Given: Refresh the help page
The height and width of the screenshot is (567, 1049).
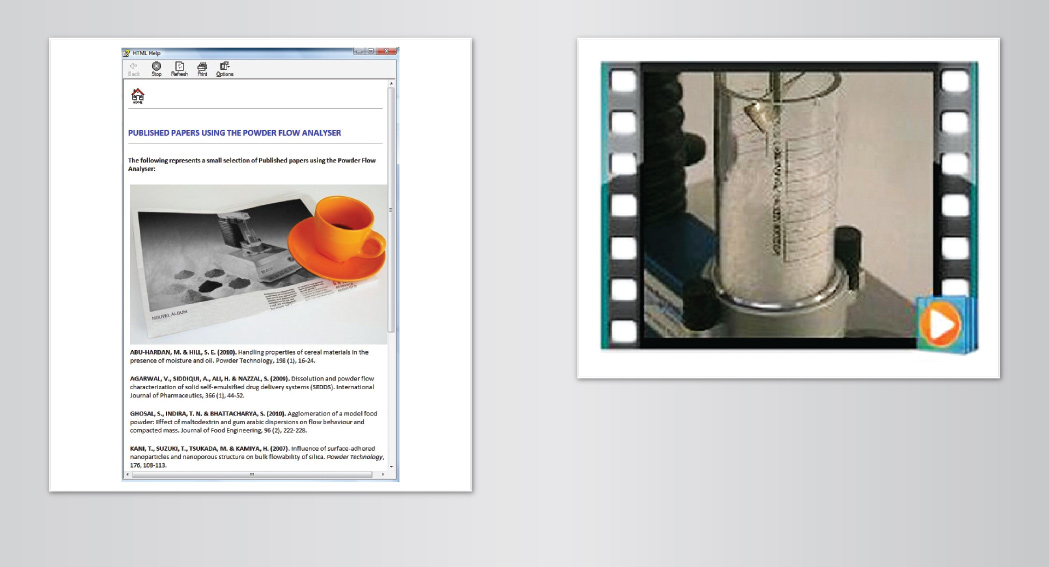Looking at the screenshot, I should click(179, 68).
